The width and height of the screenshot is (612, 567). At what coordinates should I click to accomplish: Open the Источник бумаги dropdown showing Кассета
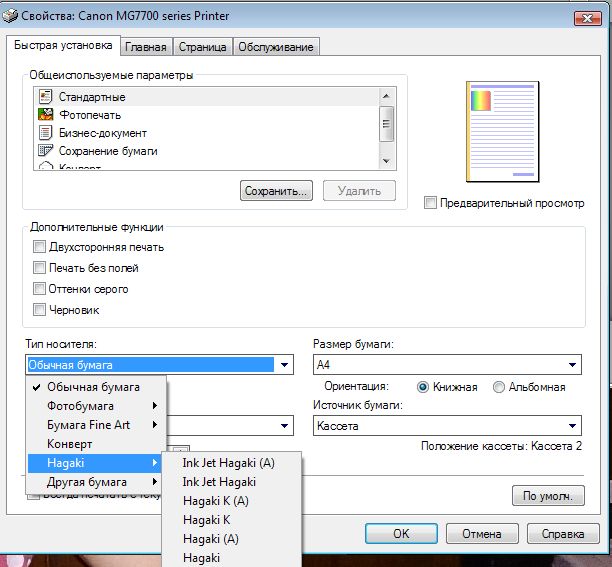point(447,426)
